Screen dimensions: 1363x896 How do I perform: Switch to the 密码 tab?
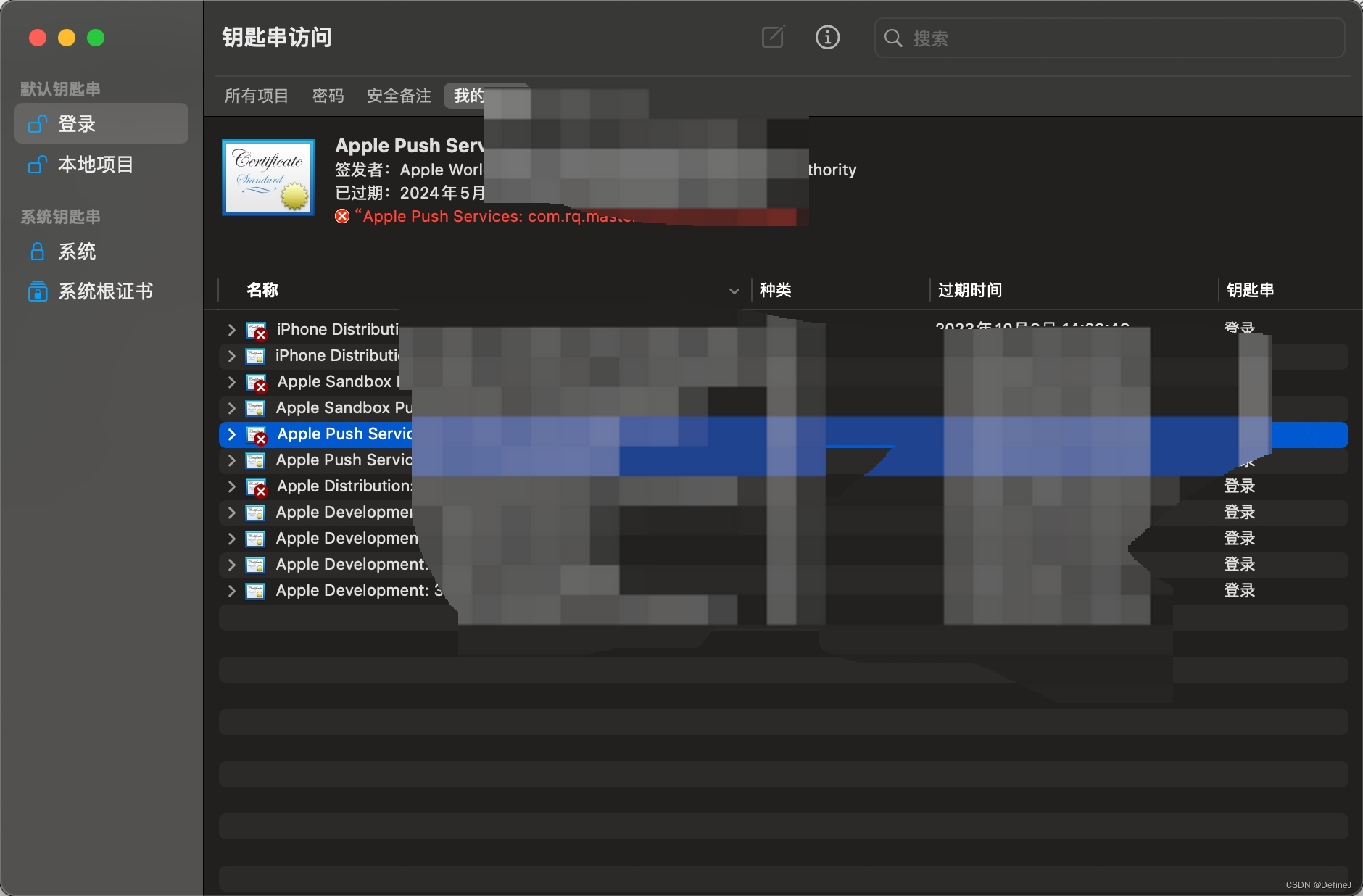click(x=328, y=96)
